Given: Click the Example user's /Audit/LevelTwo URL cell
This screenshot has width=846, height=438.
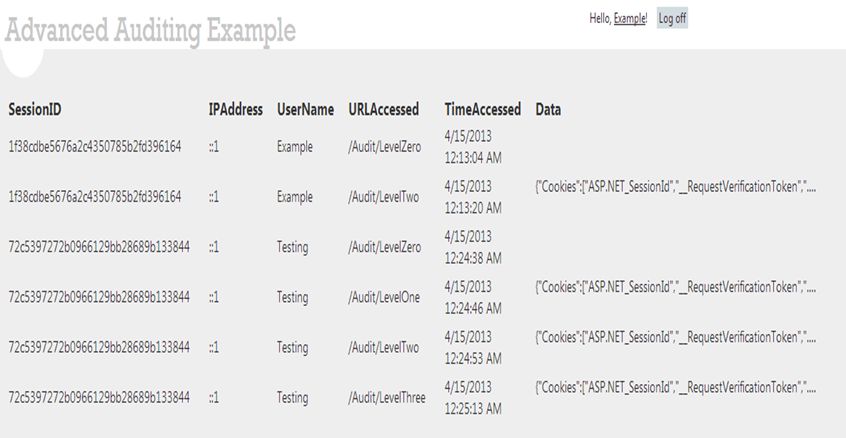Looking at the screenshot, I should [x=383, y=197].
